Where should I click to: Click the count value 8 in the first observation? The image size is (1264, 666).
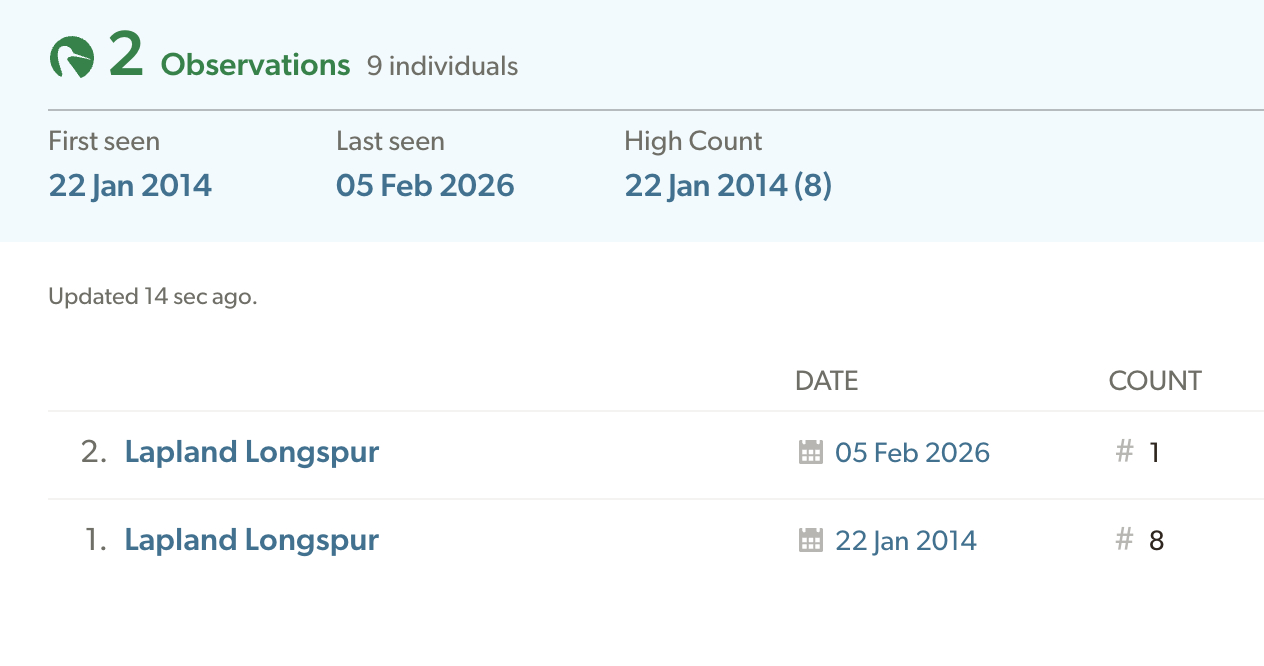[x=1156, y=542]
